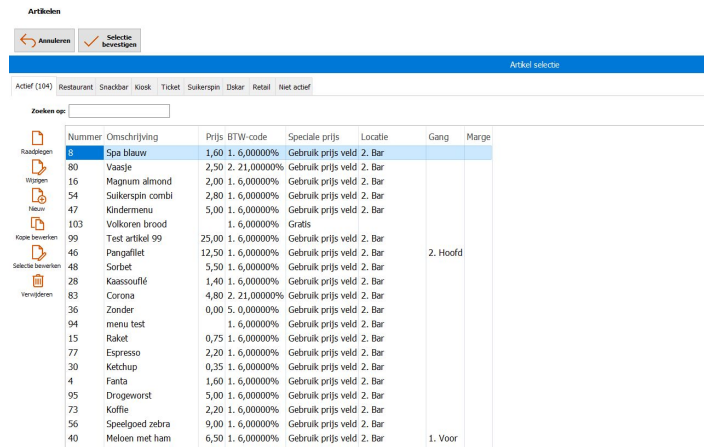Open Selectie bewerken icon

coord(37,253)
